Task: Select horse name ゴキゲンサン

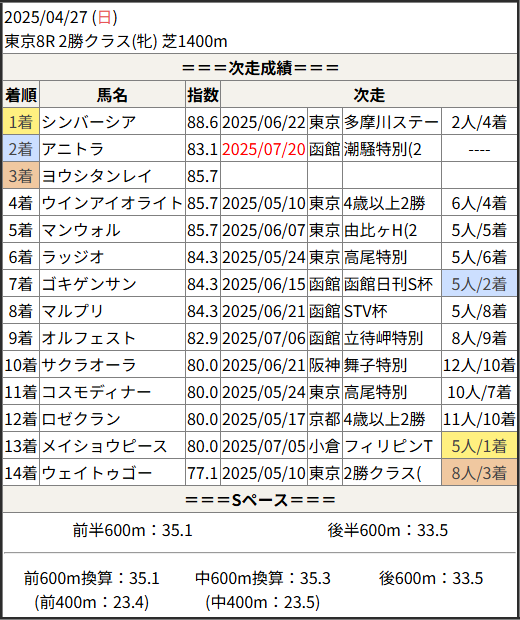Action: 89,284
